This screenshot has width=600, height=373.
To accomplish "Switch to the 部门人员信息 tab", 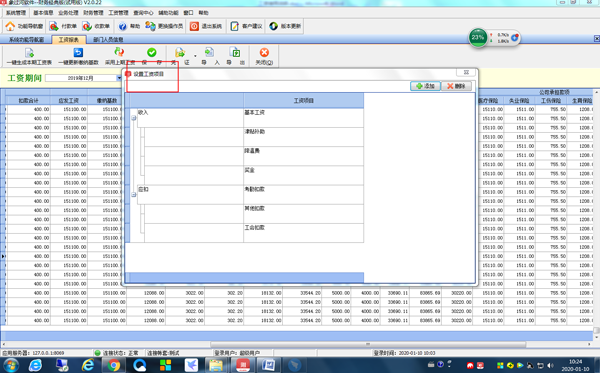I will click(x=108, y=39).
